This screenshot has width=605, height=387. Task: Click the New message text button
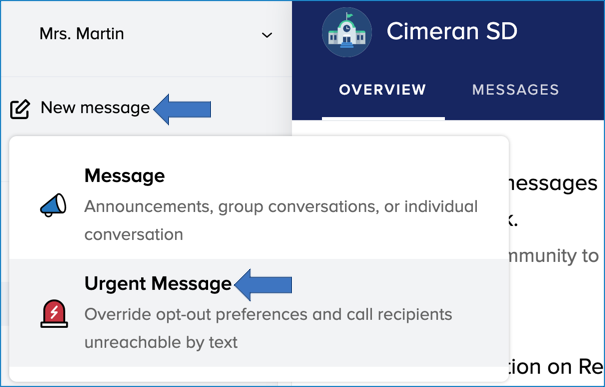pyautogui.click(x=95, y=108)
